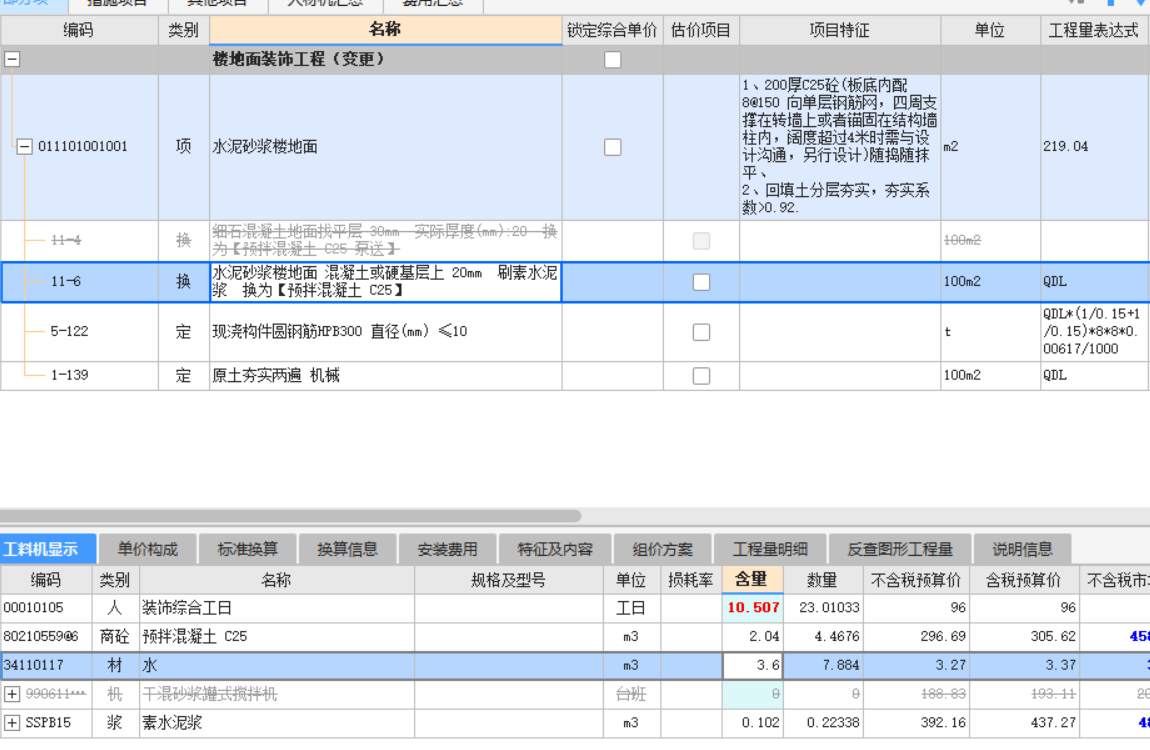Switch to the 组价方案 tab

(x=665, y=548)
